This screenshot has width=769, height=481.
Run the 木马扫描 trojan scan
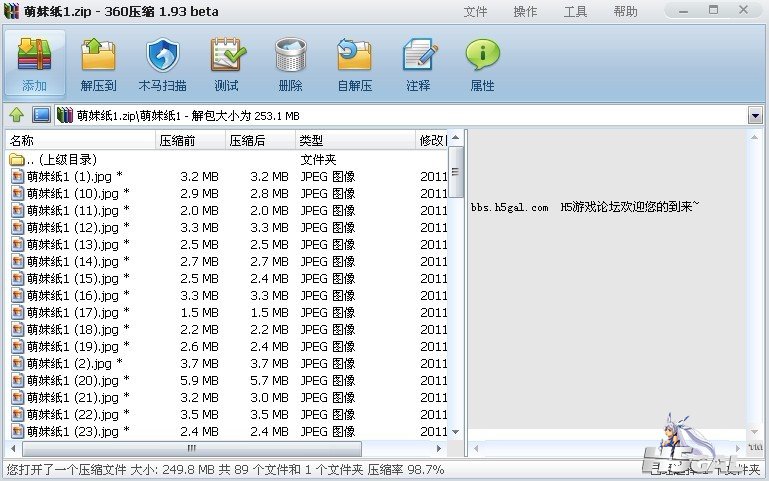(162, 64)
